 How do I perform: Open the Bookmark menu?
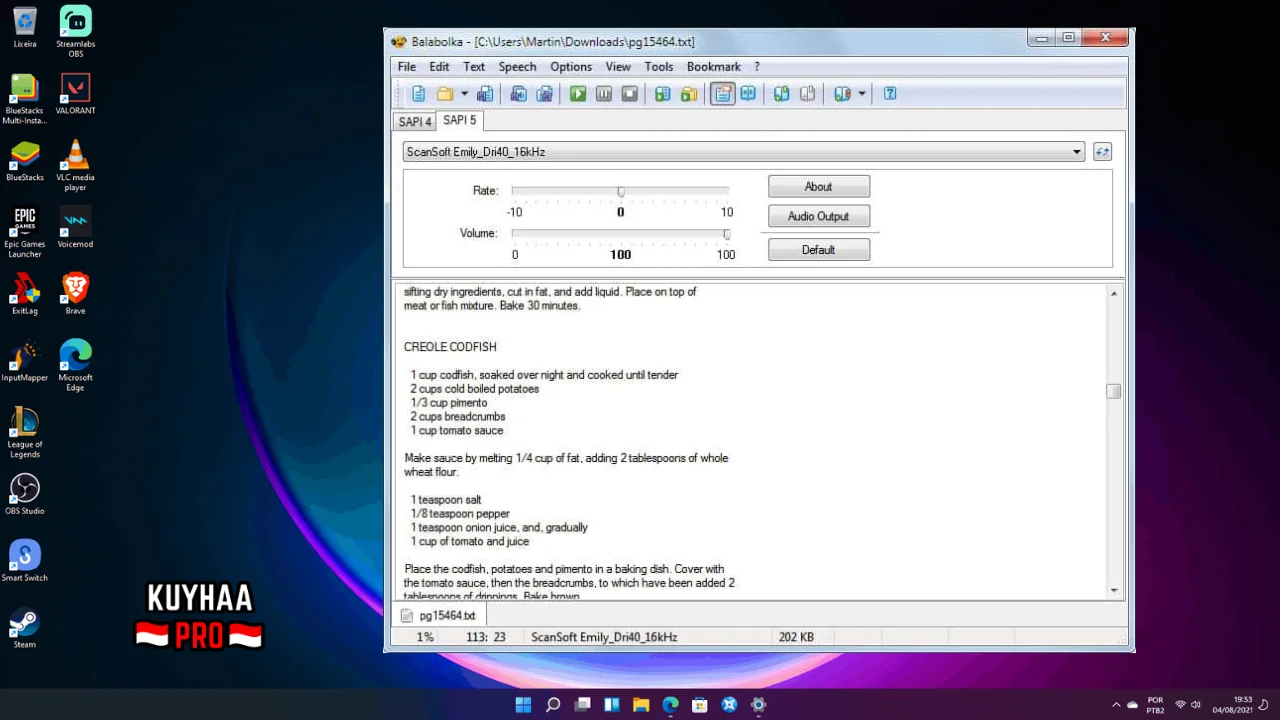pos(714,67)
